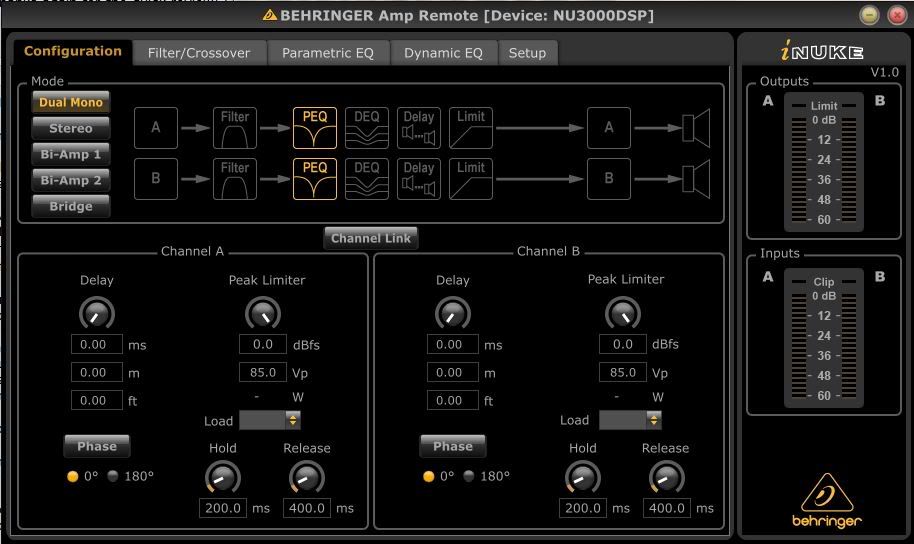This screenshot has width=914, height=544.
Task: Open the channel B Filter block
Action: coord(235,179)
